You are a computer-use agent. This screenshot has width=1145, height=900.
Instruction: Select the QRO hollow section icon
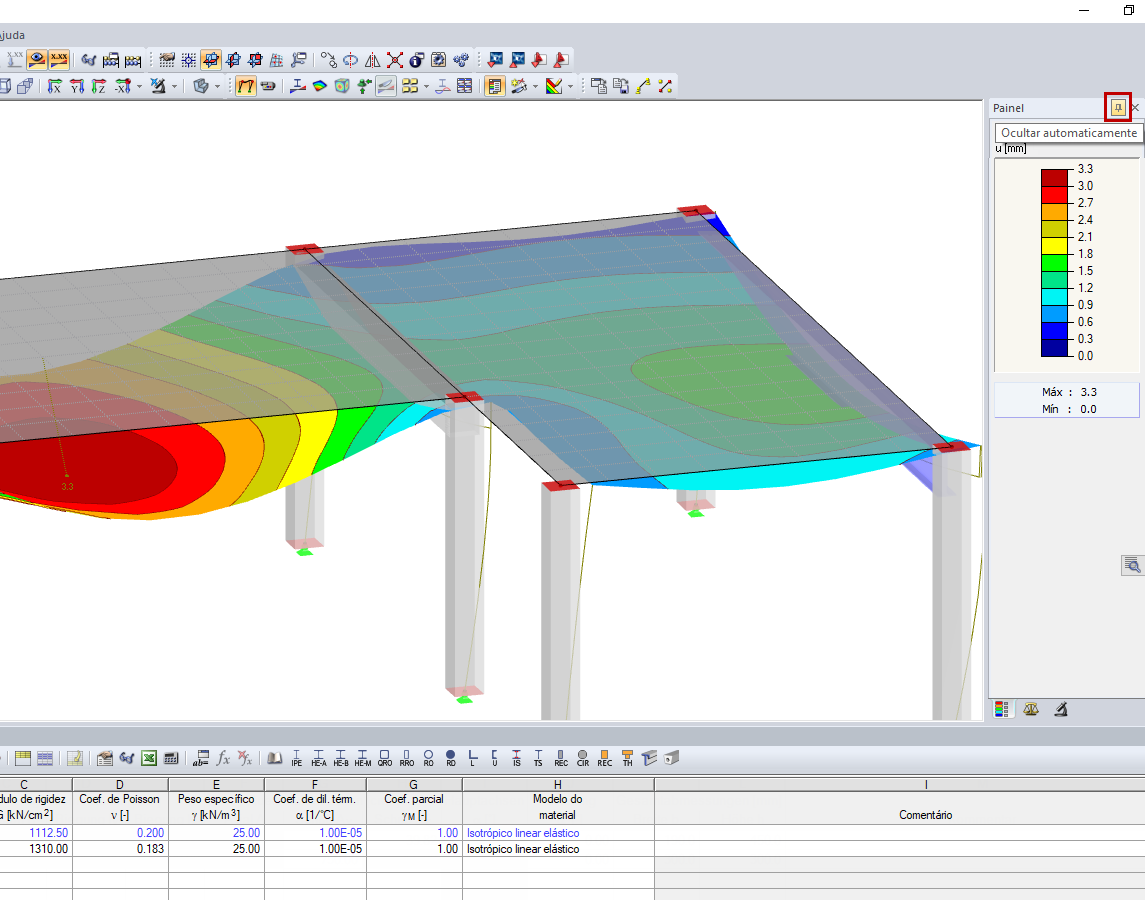click(385, 758)
